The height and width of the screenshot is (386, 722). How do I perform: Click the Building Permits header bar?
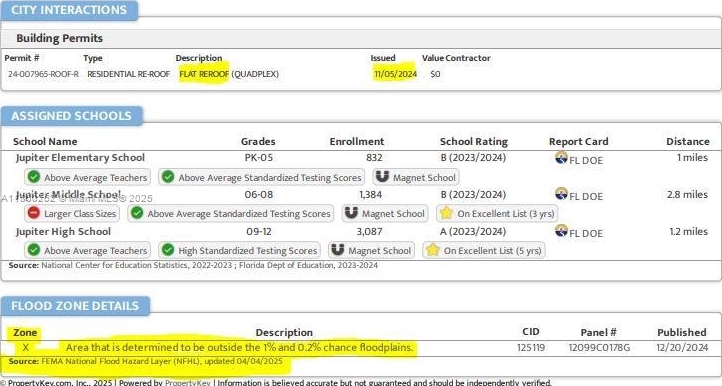tap(361, 38)
